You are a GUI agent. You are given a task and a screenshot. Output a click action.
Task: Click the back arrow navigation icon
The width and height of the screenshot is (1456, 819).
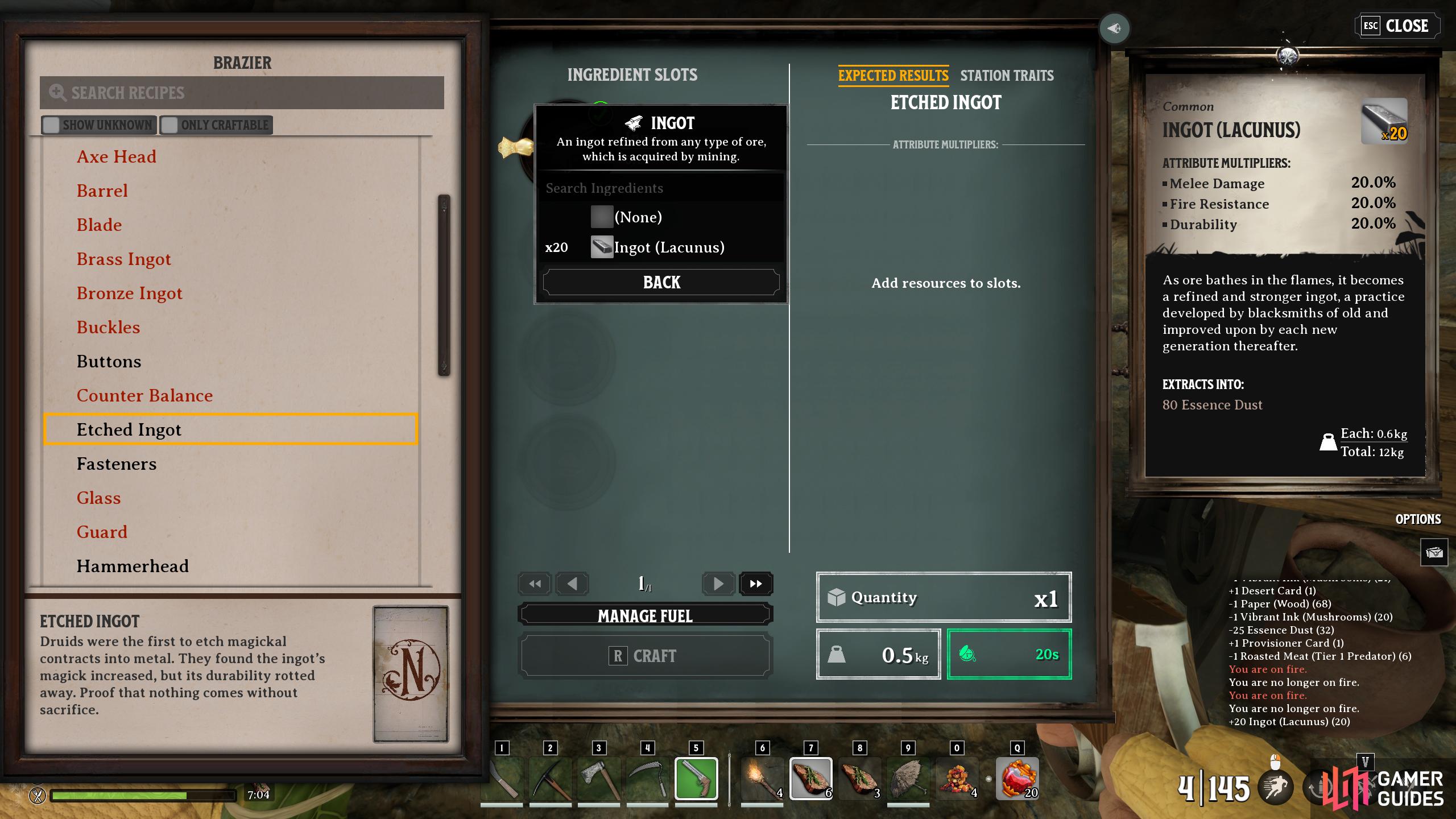pos(570,583)
